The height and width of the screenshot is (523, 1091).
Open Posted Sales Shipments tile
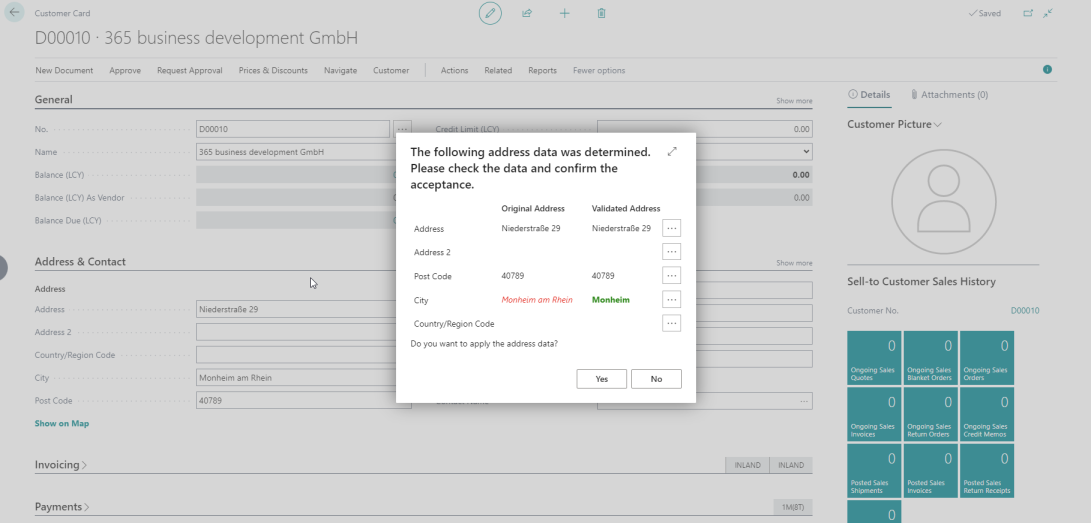pyautogui.click(x=874, y=470)
